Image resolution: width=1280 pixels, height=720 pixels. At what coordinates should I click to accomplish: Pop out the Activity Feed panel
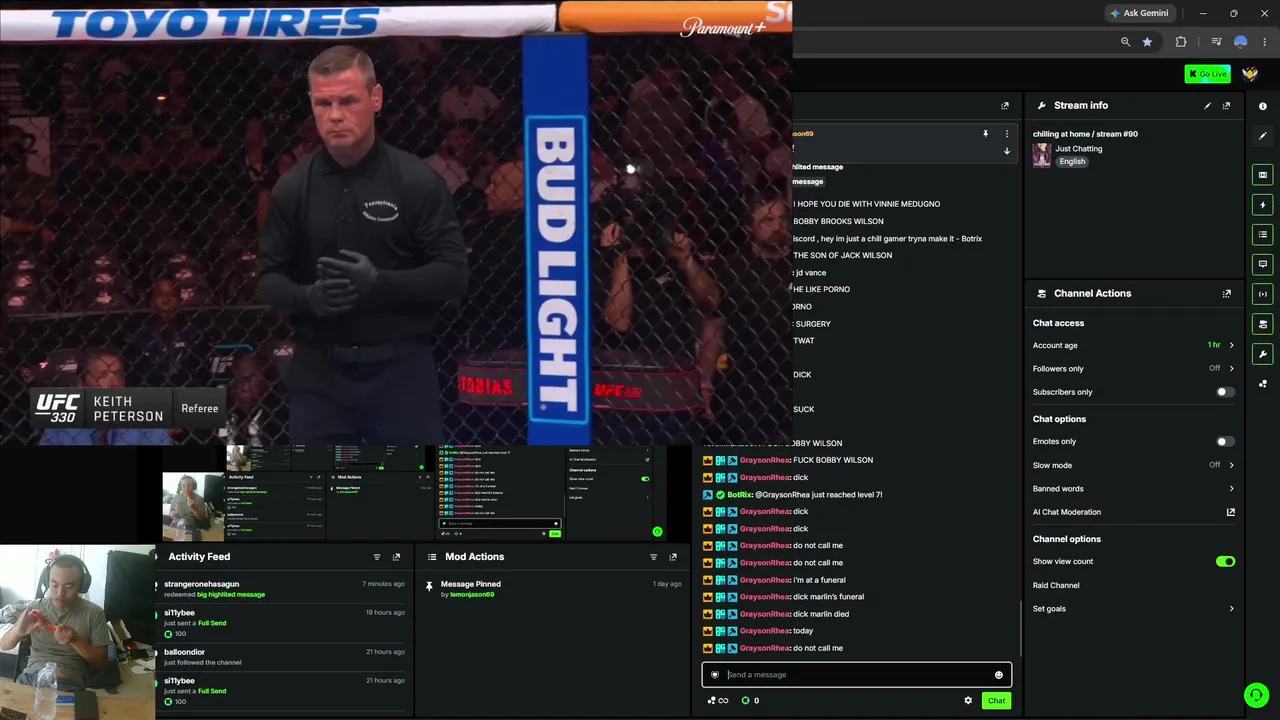(x=396, y=557)
